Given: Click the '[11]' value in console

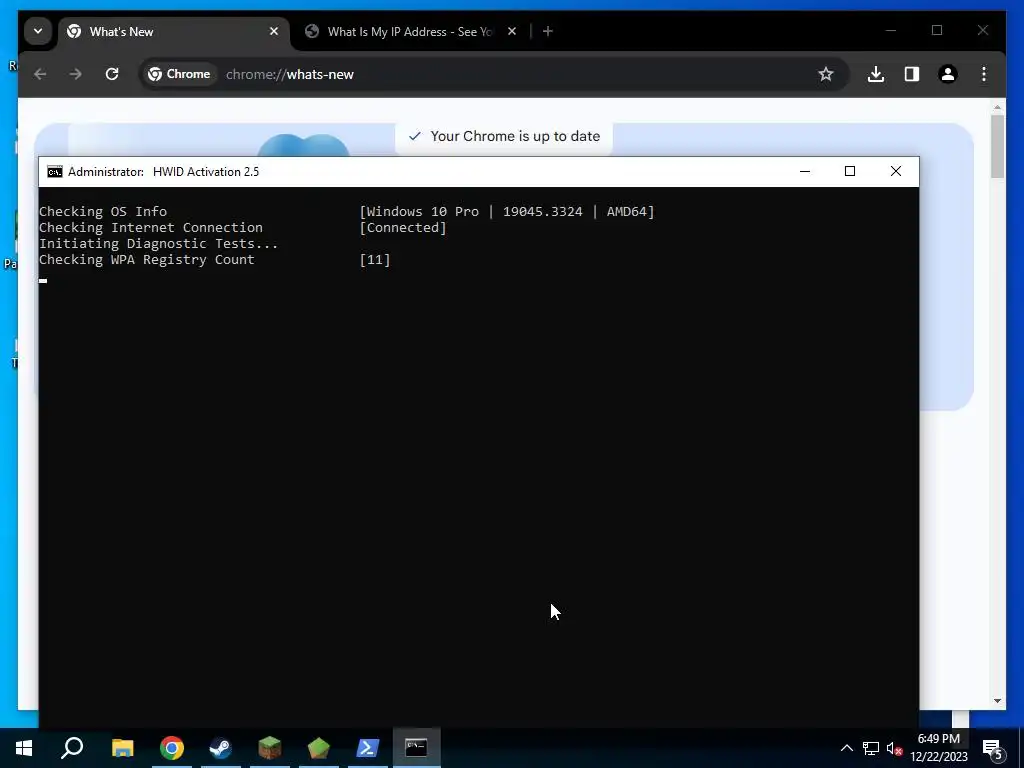Looking at the screenshot, I should pos(375,260).
